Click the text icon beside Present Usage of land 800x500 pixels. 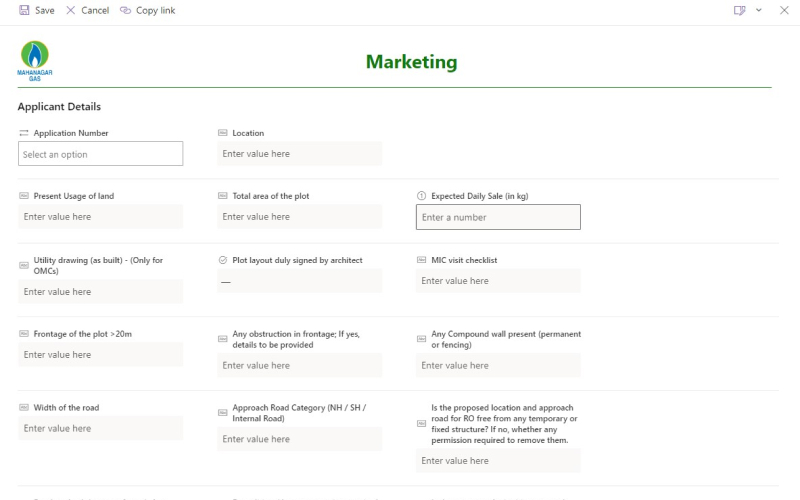[x=23, y=196]
